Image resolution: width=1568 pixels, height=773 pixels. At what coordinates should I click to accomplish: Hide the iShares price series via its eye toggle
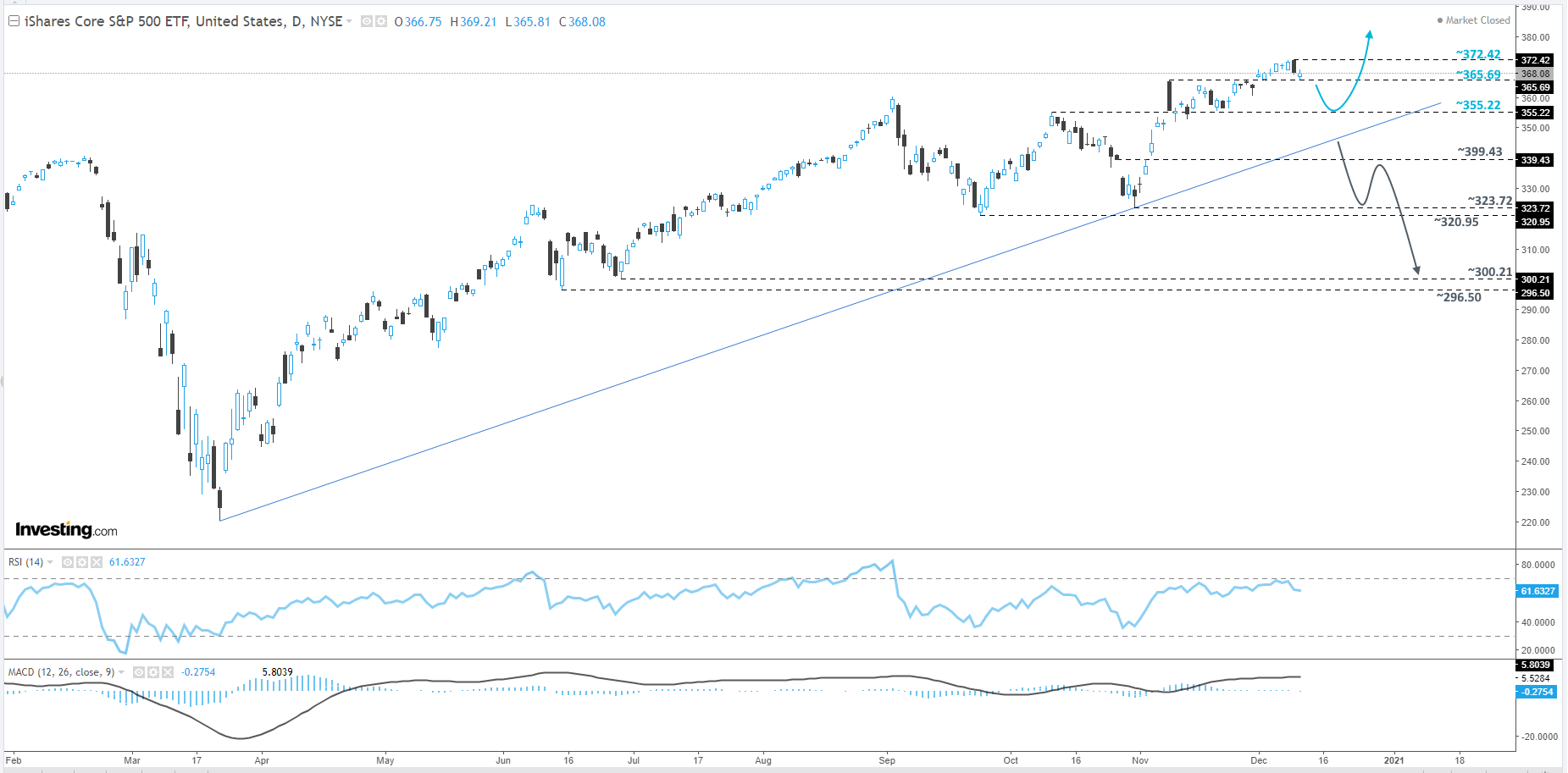click(365, 21)
